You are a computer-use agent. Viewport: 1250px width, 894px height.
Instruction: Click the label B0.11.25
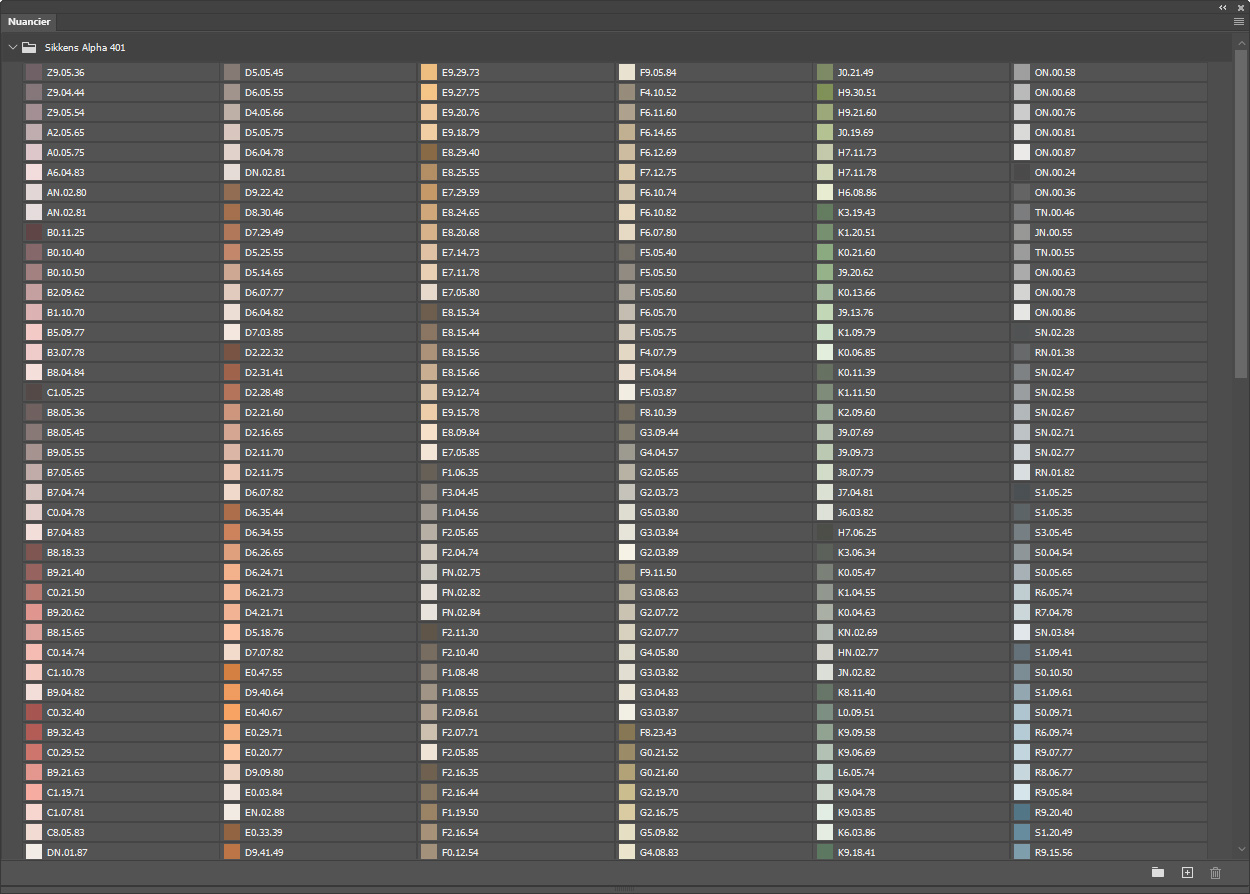66,232
